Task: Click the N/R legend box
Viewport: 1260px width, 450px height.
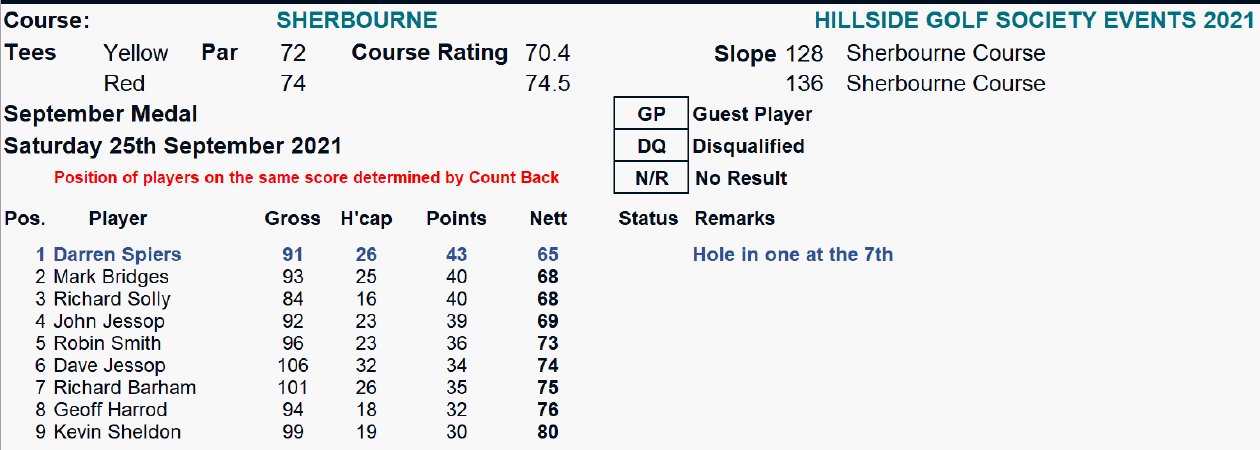Action: pyautogui.click(x=651, y=179)
